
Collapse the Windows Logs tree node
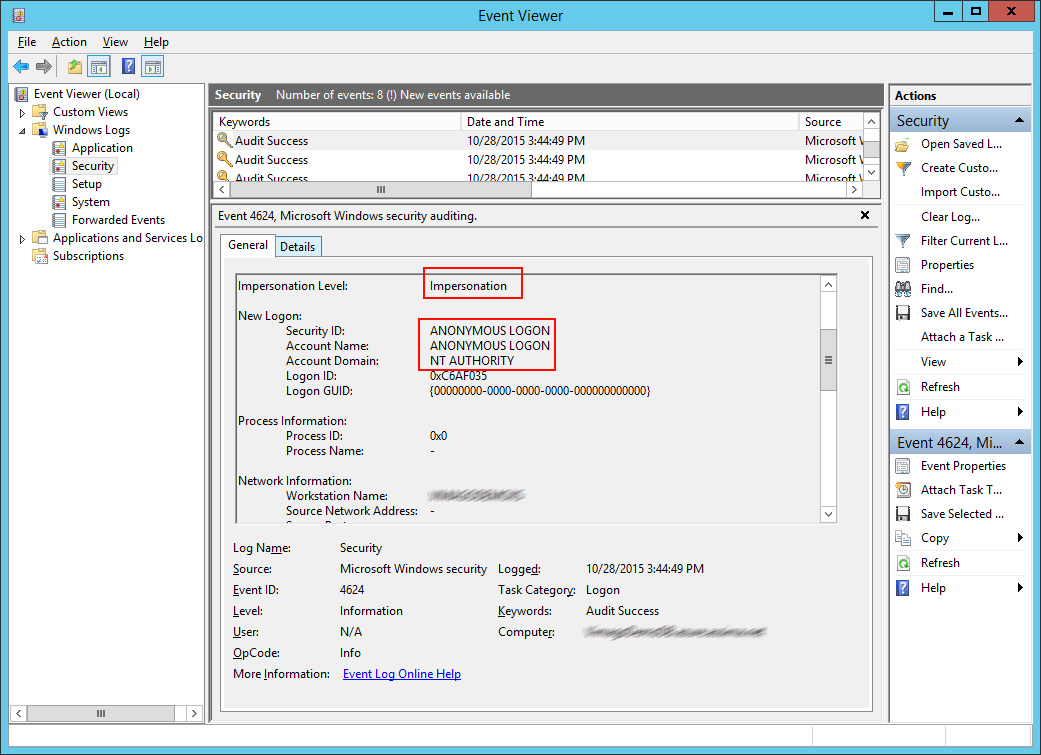pos(23,131)
